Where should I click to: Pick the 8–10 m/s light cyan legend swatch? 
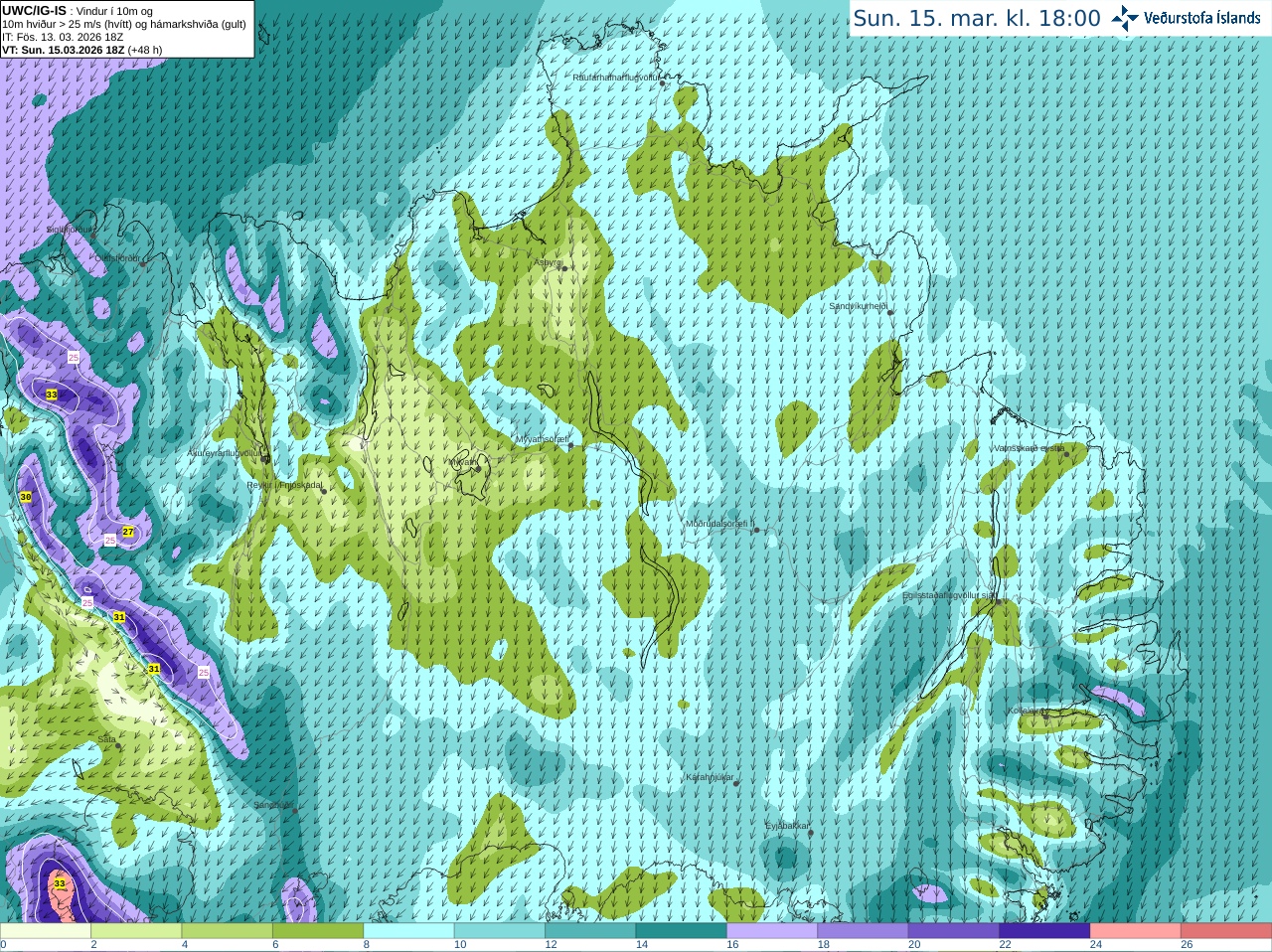409,931
